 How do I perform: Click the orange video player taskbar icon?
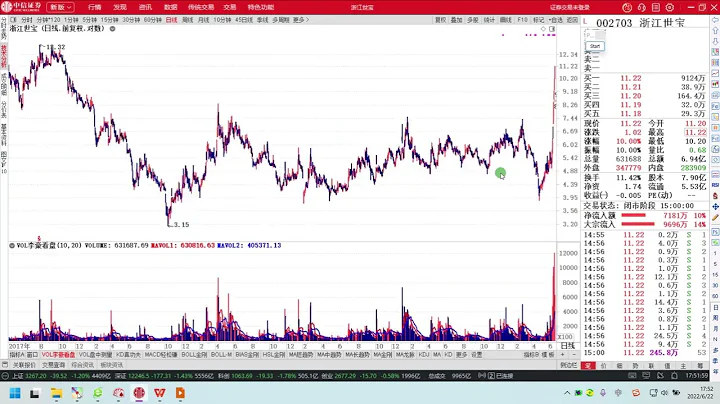[180, 393]
